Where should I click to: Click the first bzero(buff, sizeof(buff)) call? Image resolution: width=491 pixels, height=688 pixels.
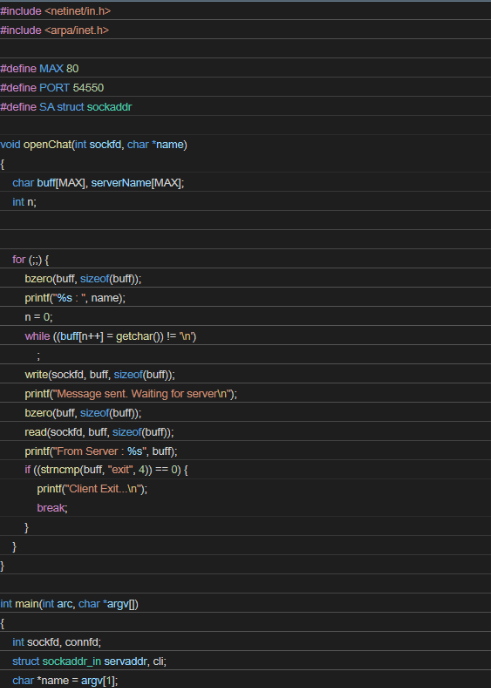[83, 279]
